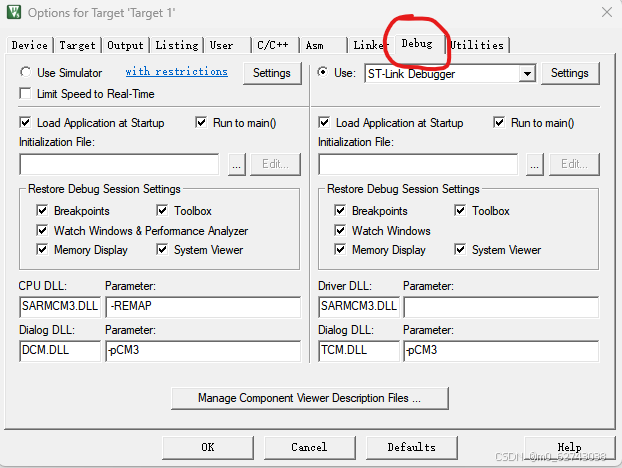Click the empty Driver DLL parameter field
The height and width of the screenshot is (468, 622).
pos(501,307)
